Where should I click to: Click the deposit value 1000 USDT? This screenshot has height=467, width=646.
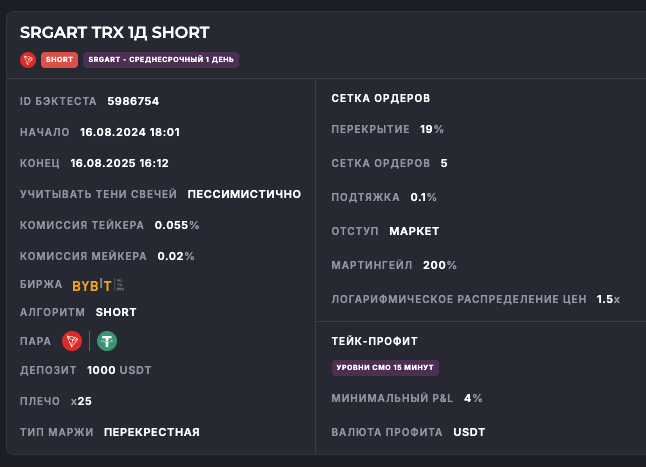[x=119, y=370]
